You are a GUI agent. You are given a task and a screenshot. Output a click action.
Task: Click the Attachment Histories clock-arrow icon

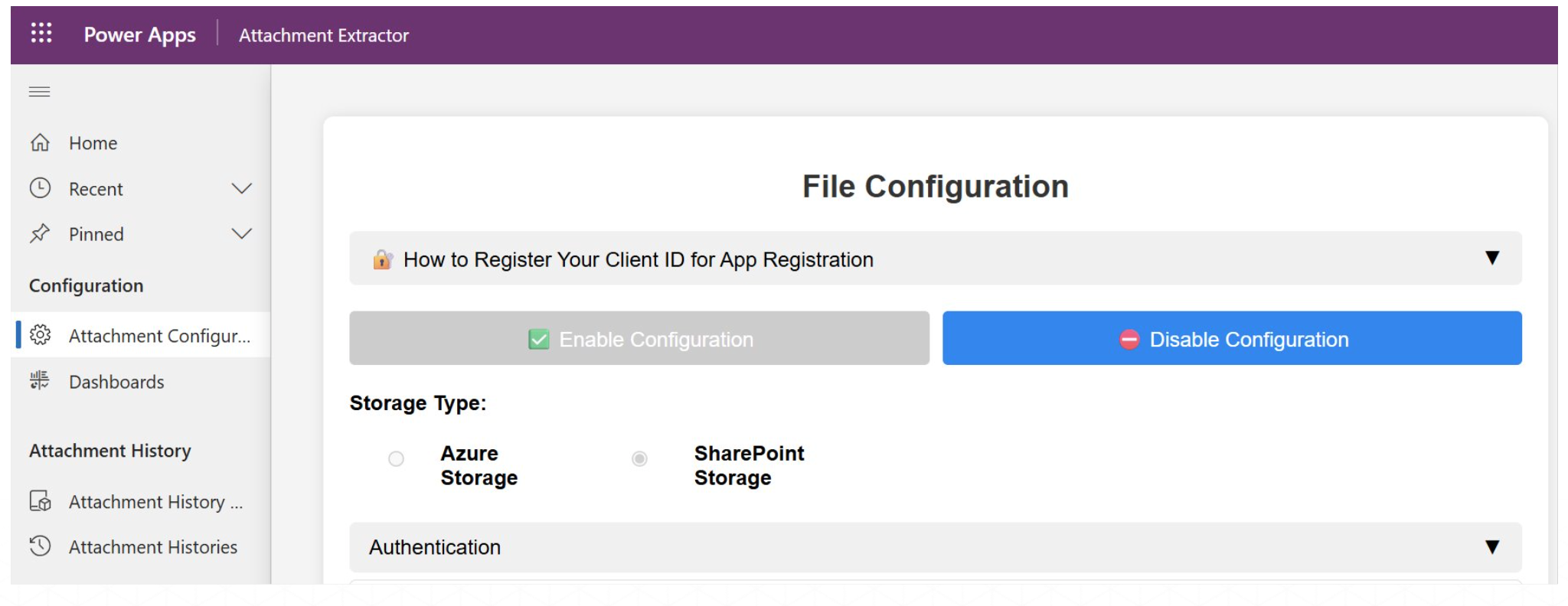point(40,546)
